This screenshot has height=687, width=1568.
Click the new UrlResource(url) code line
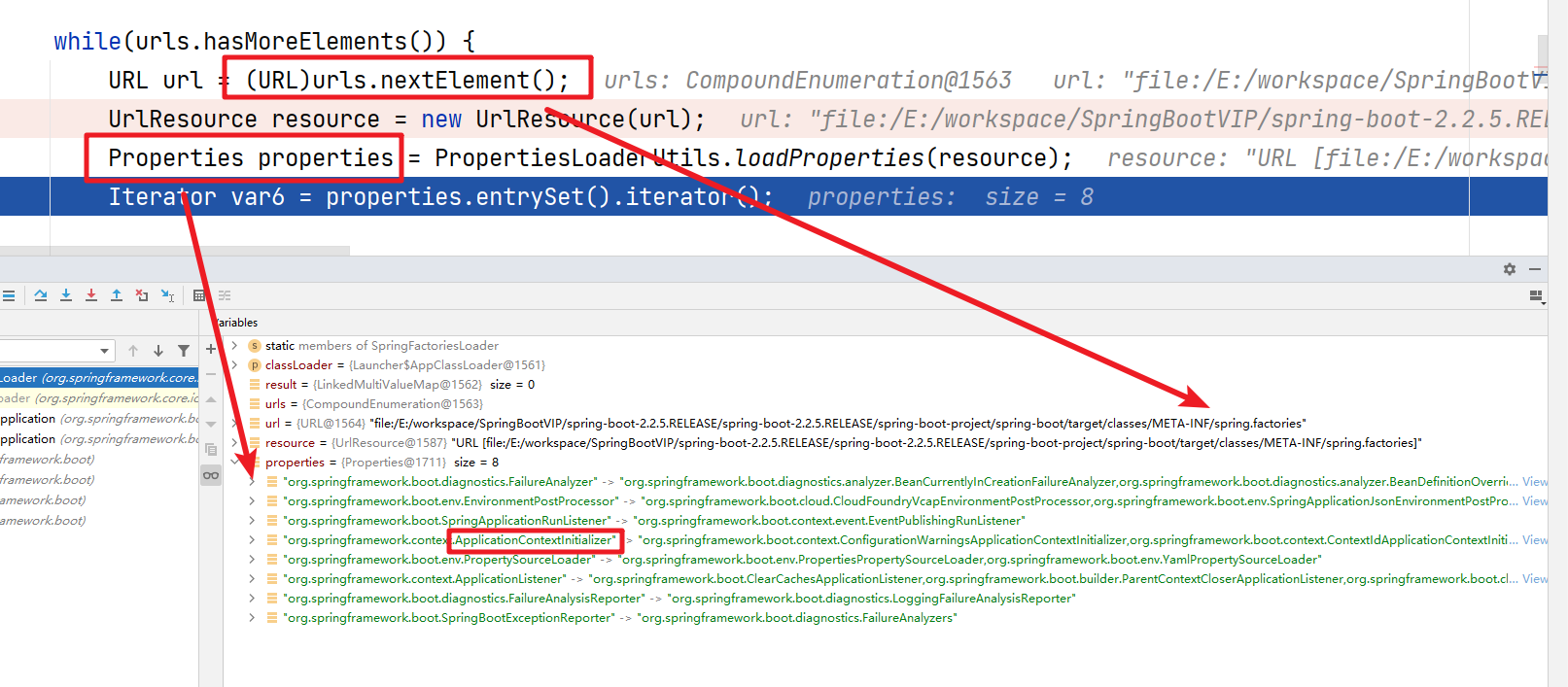[774, 119]
